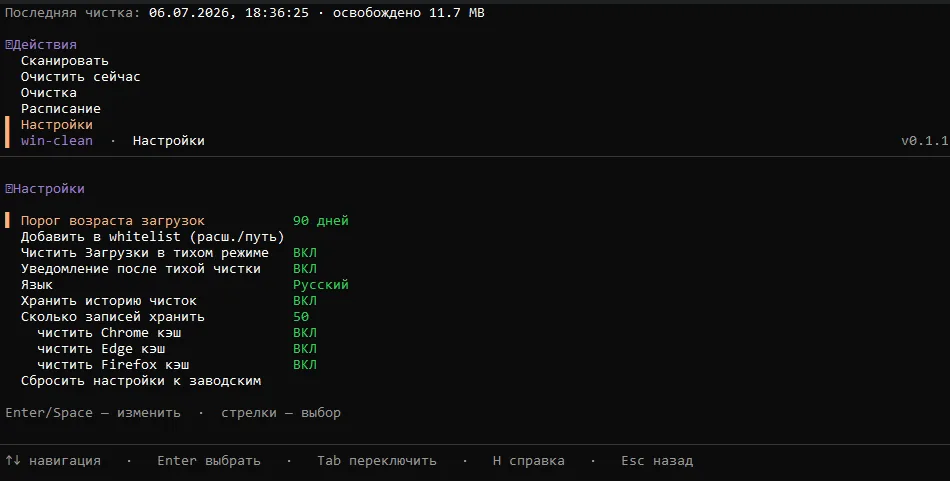Select Добавить в whitelist (расш./путь) entry
This screenshot has height=481, width=950.
153,237
